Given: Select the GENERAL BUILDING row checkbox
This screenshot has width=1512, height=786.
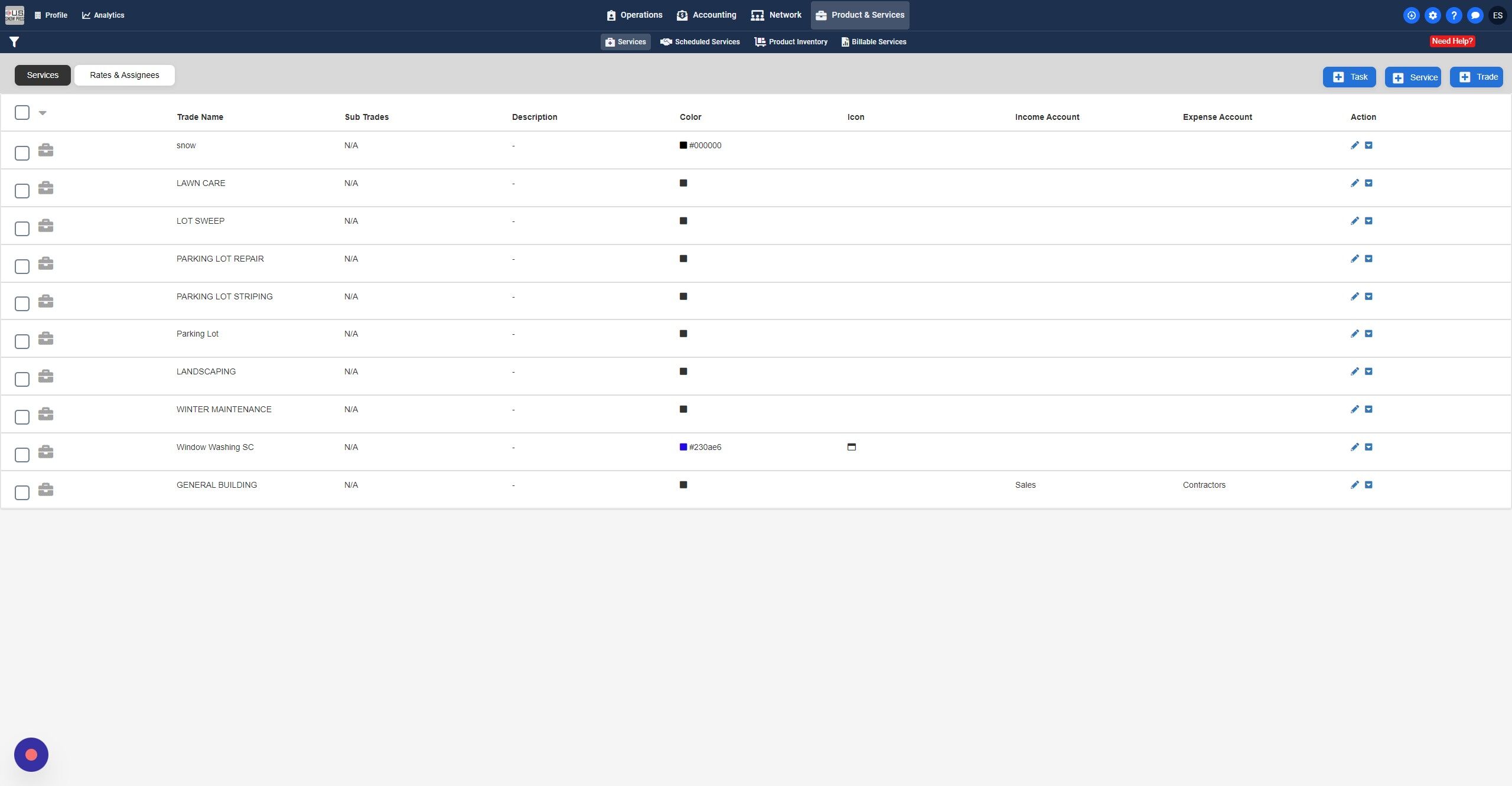Looking at the screenshot, I should [22, 493].
